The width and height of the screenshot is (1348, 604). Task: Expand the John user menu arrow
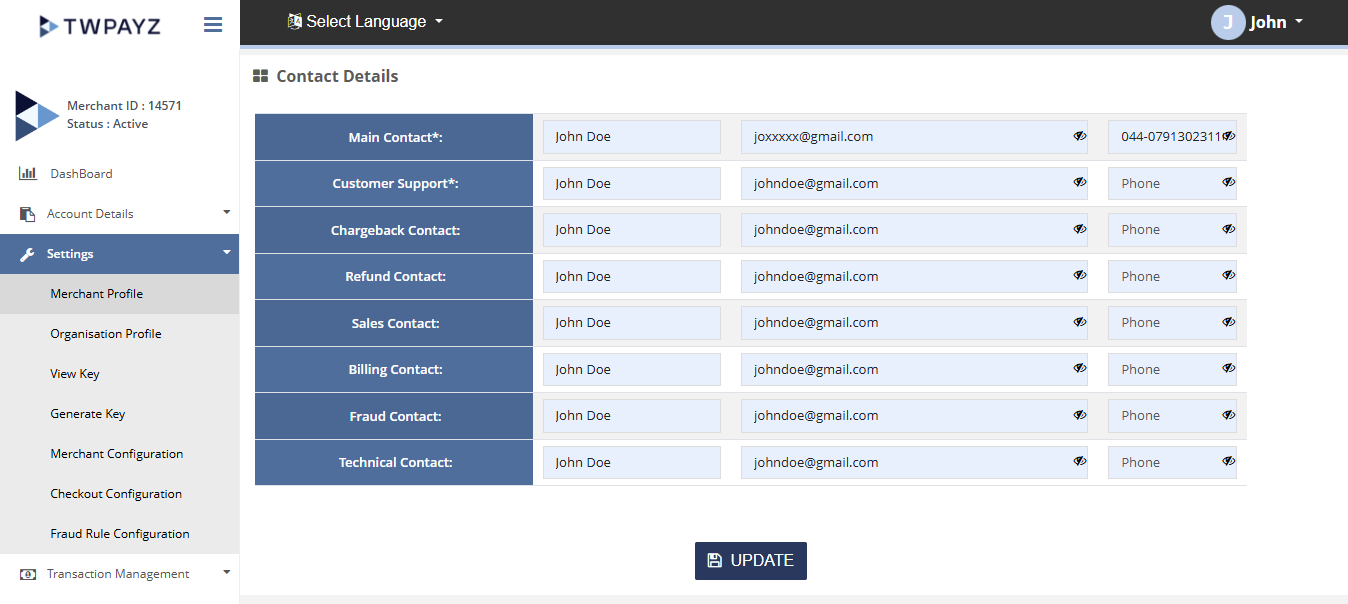pos(1299,22)
